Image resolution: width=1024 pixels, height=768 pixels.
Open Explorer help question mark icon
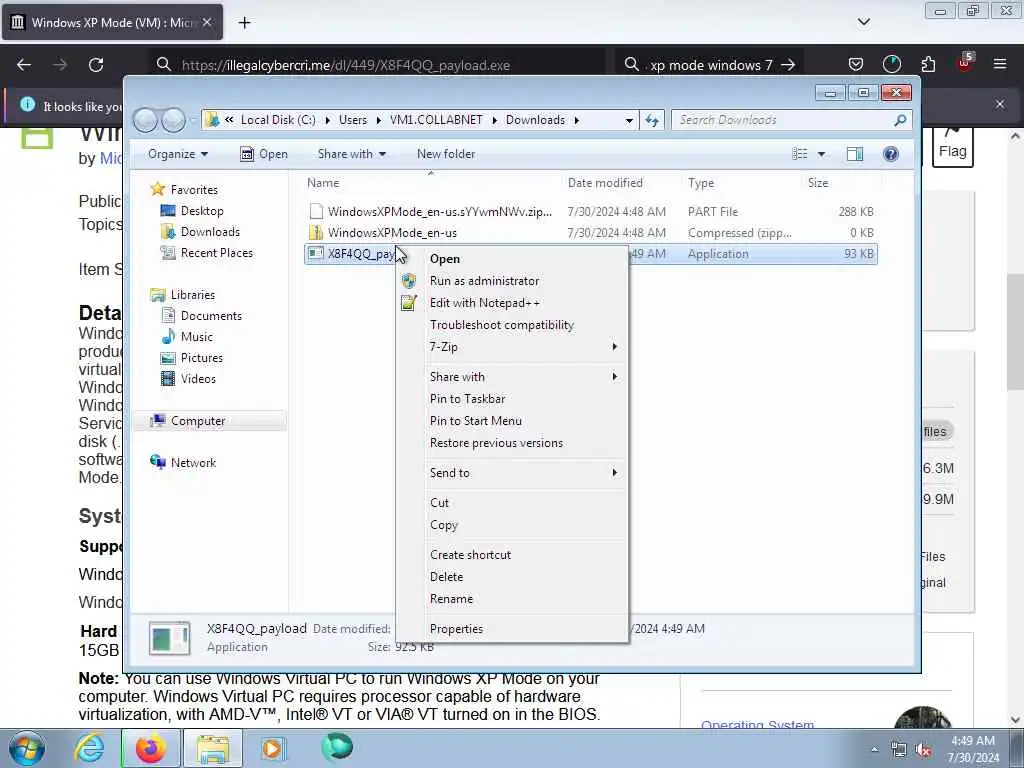coord(891,154)
